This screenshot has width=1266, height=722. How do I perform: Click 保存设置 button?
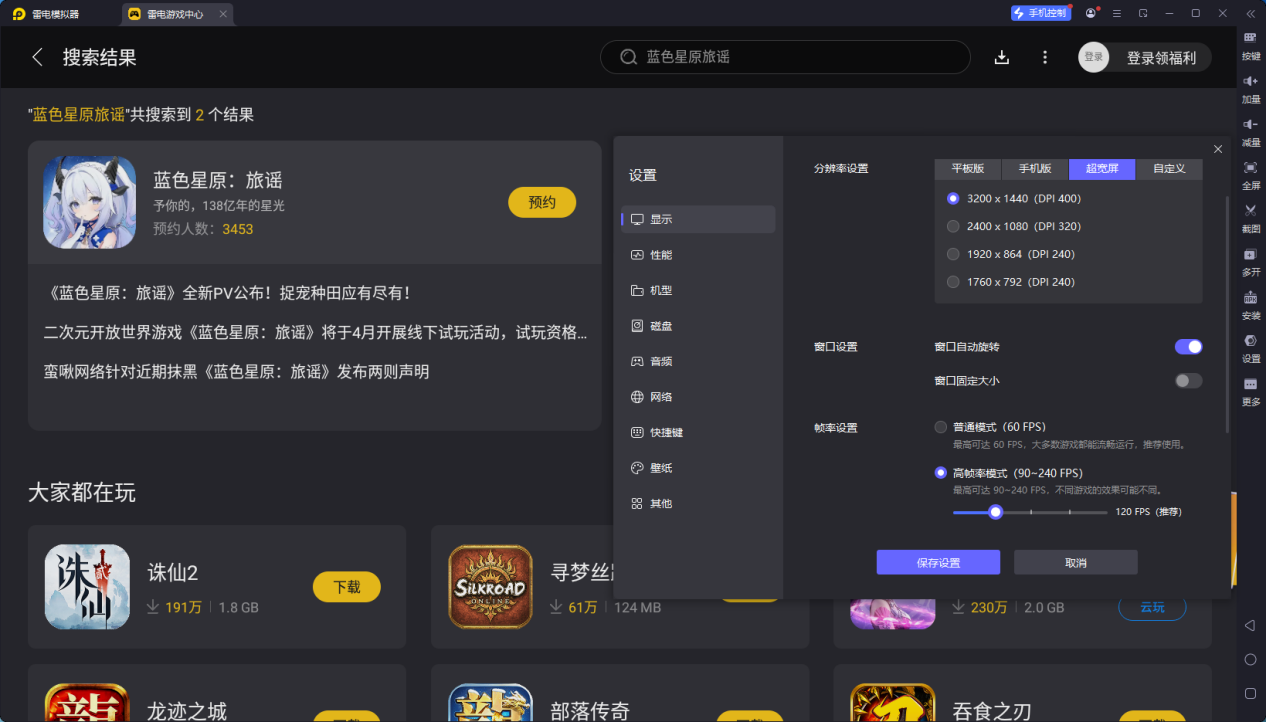tap(938, 562)
